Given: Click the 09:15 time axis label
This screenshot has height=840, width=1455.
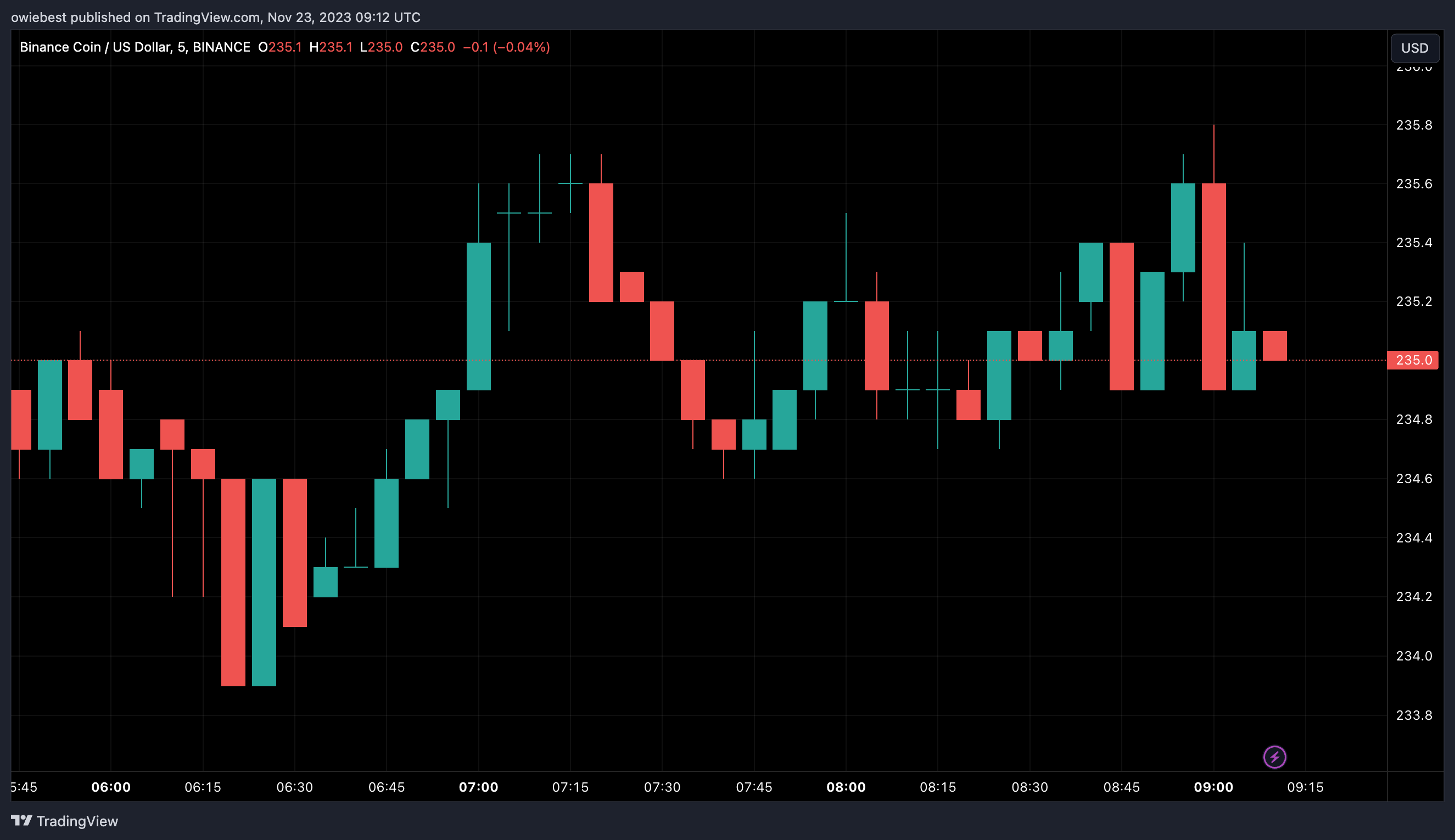Looking at the screenshot, I should (x=1305, y=787).
